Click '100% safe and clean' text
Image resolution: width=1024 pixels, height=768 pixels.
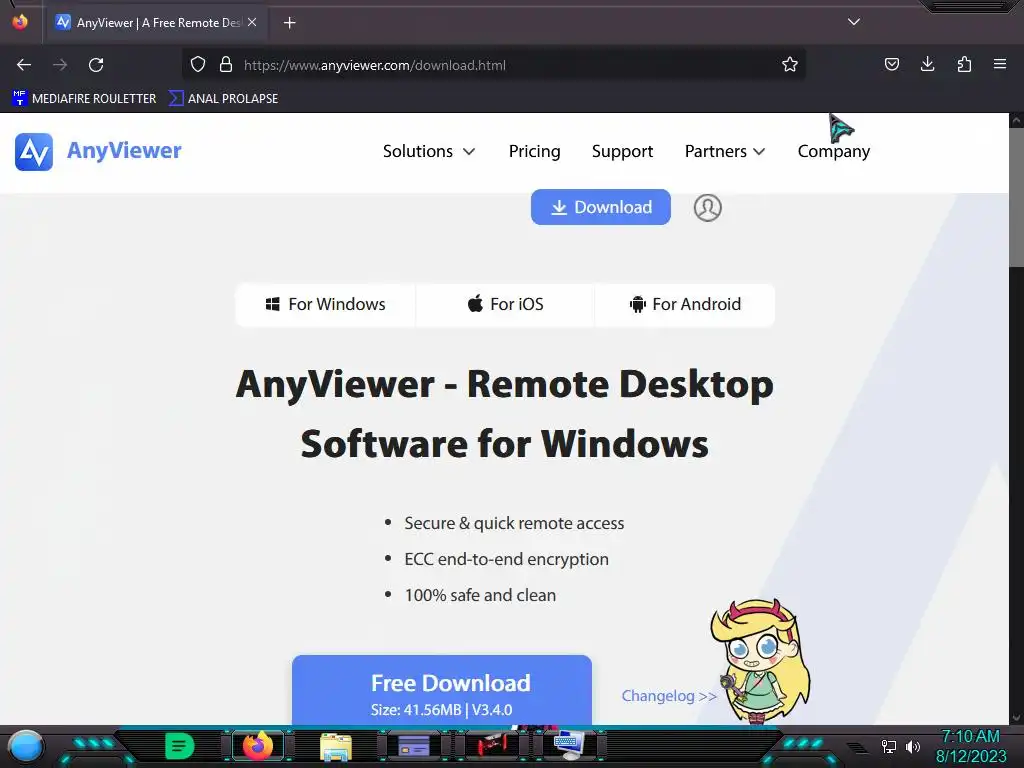[x=480, y=595]
